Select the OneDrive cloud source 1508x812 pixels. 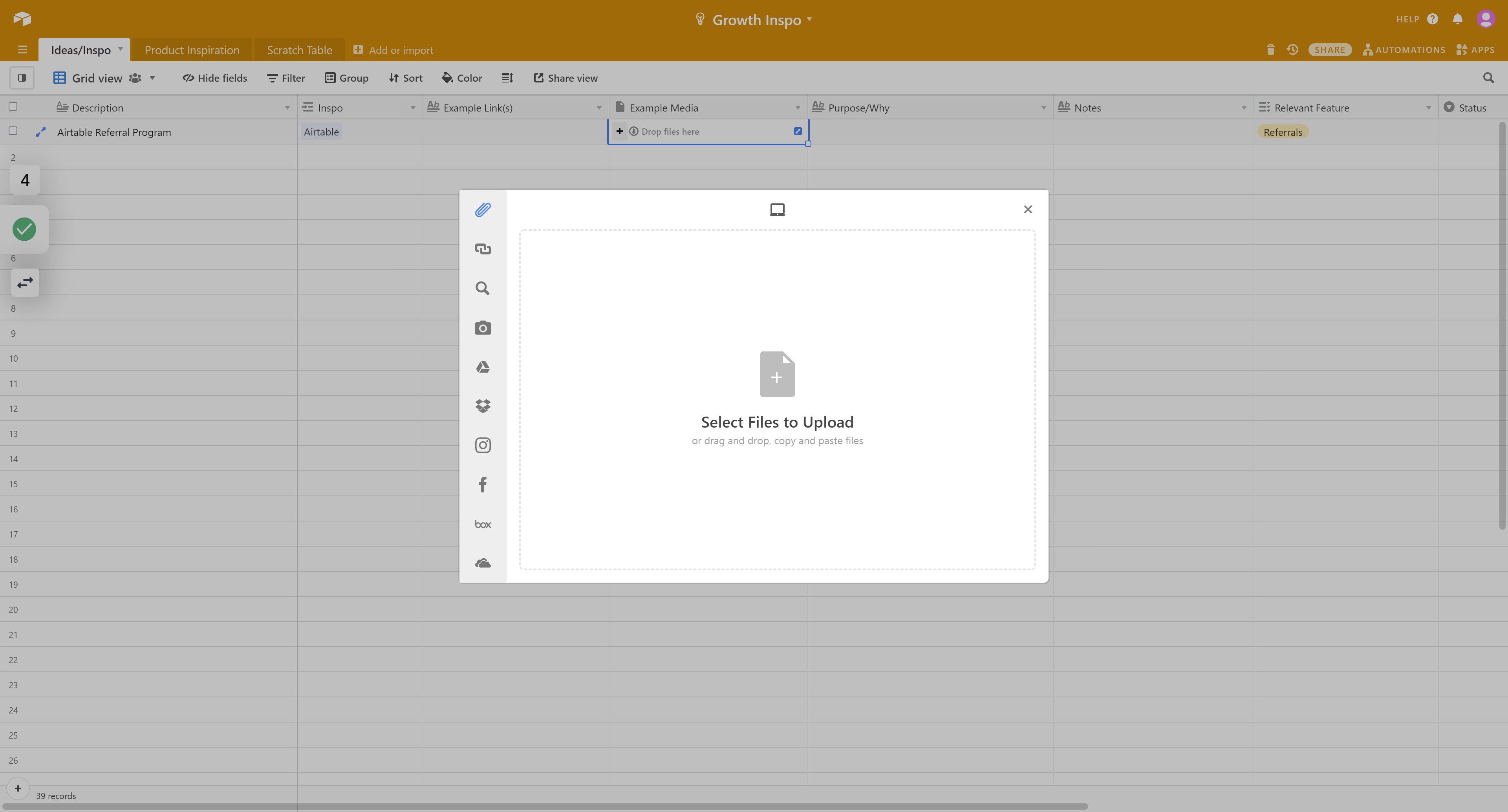coord(482,563)
